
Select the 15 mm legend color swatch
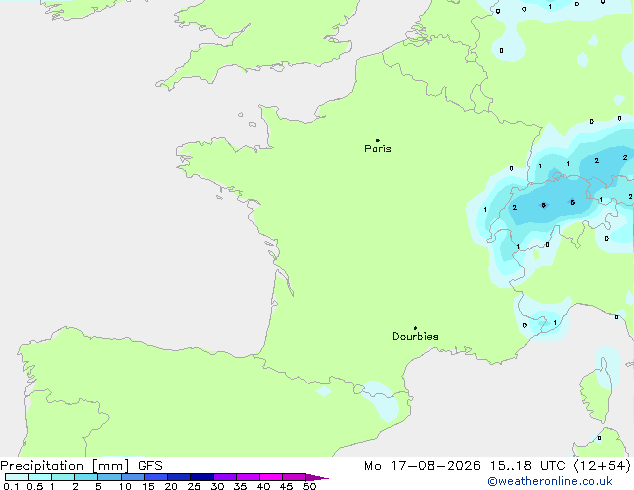pyautogui.click(x=155, y=477)
